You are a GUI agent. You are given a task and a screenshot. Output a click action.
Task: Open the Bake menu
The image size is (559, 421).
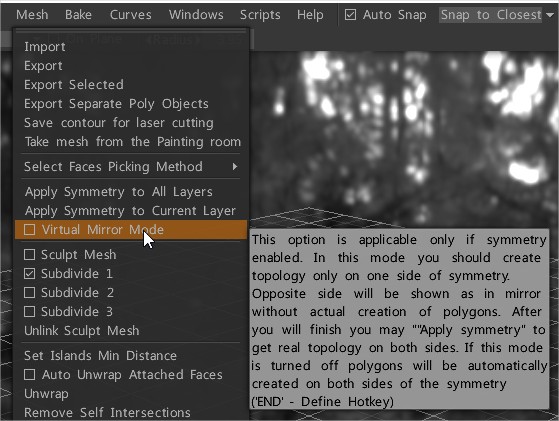coord(78,15)
